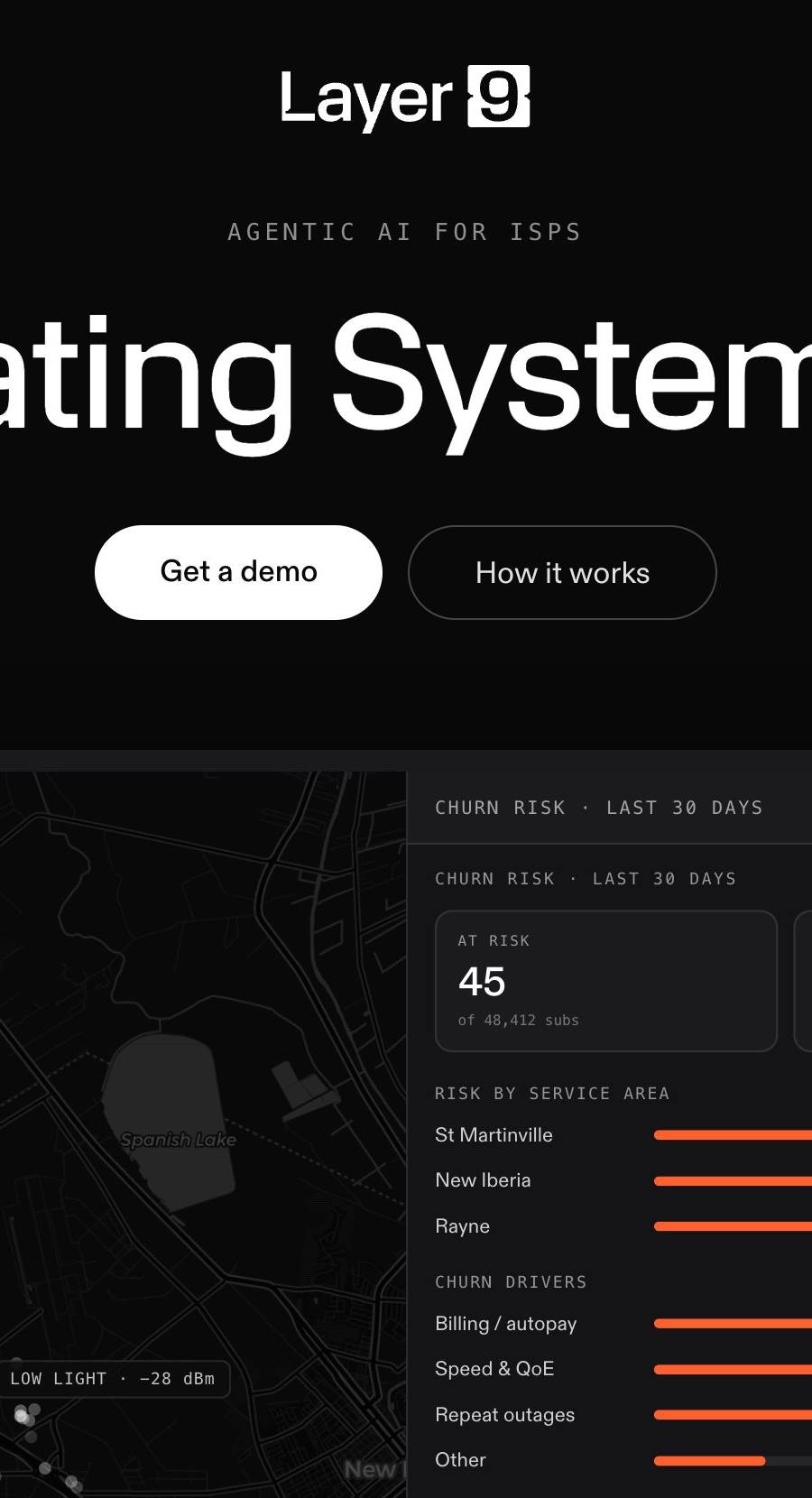Open the How it works link
This screenshot has width=812, height=1498.
pos(562,572)
